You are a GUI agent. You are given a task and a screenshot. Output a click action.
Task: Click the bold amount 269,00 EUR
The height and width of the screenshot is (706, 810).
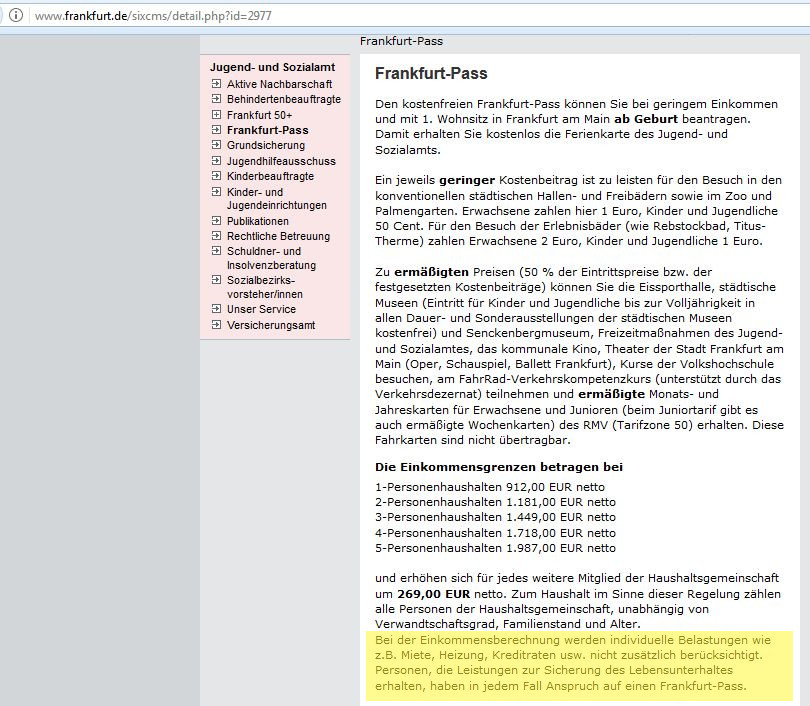coord(433,594)
